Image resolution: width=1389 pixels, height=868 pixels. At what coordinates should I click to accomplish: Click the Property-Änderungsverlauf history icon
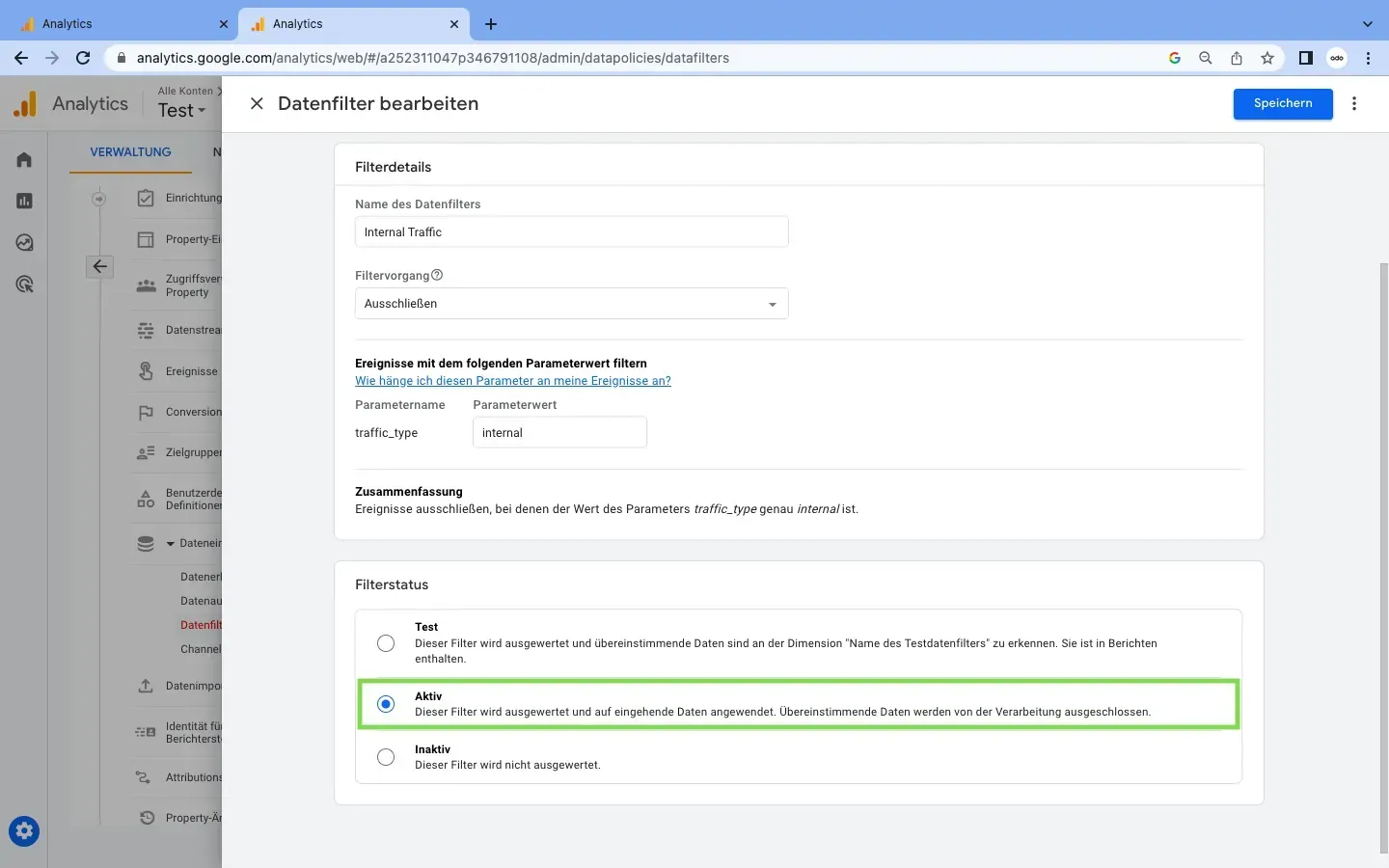point(147,818)
